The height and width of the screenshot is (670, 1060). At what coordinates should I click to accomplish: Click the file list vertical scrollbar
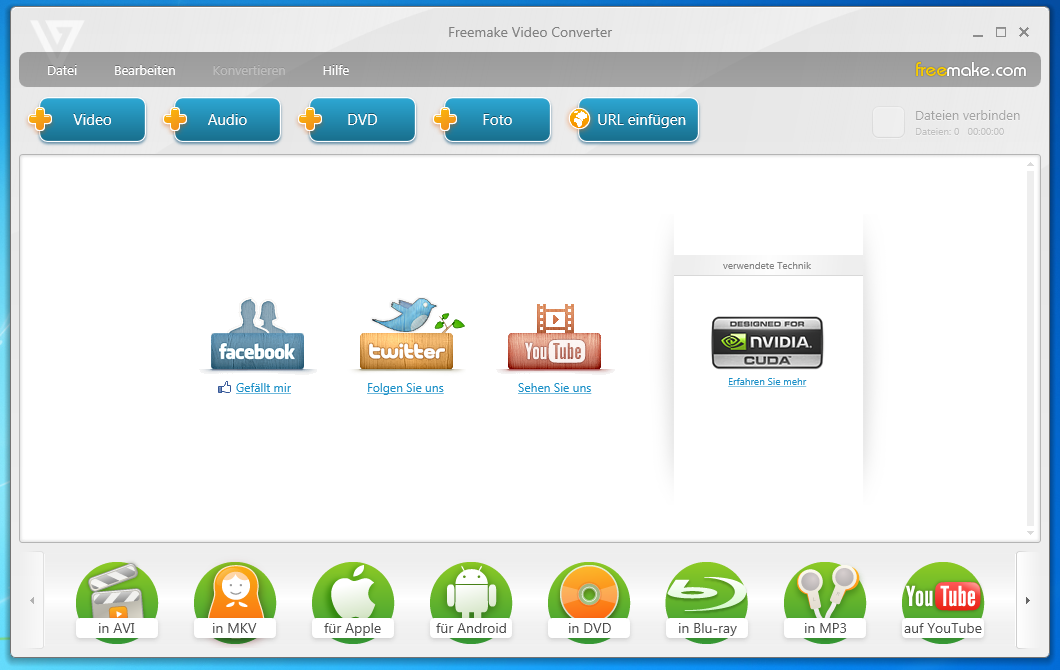point(1030,348)
